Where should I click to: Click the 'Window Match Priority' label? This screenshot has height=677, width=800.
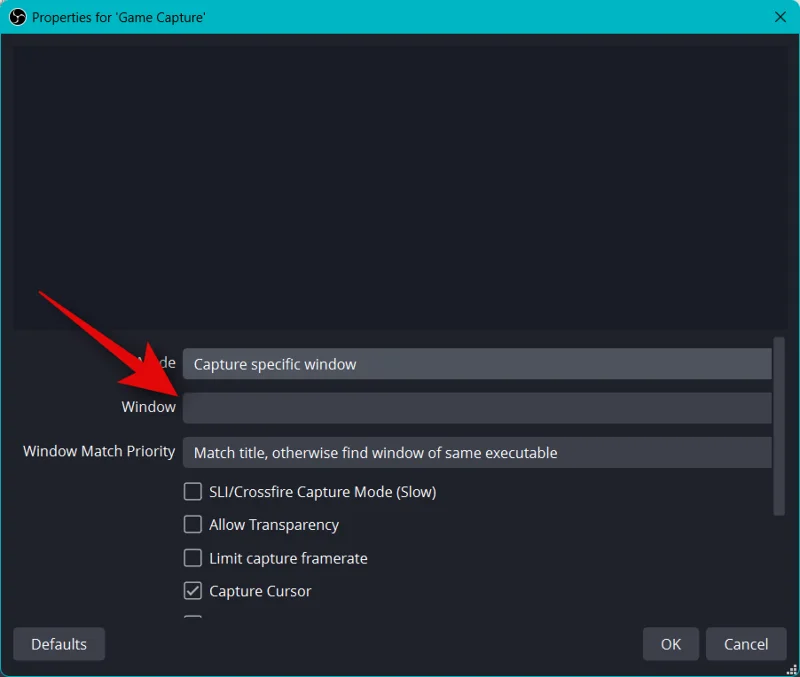pos(99,451)
